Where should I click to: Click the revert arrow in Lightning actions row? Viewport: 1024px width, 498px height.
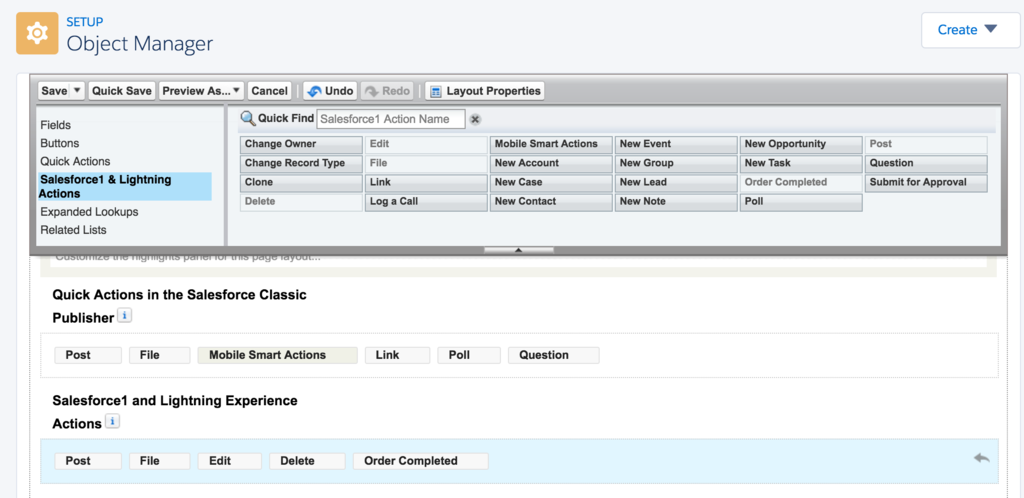pyautogui.click(x=982, y=458)
